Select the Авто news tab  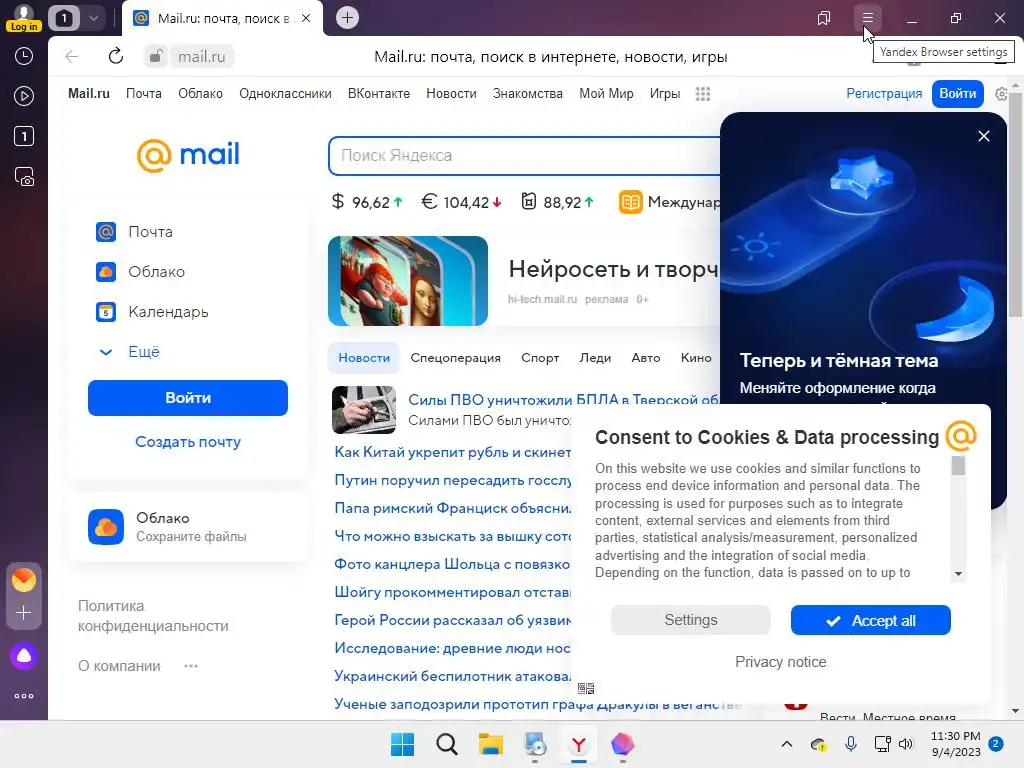(646, 358)
